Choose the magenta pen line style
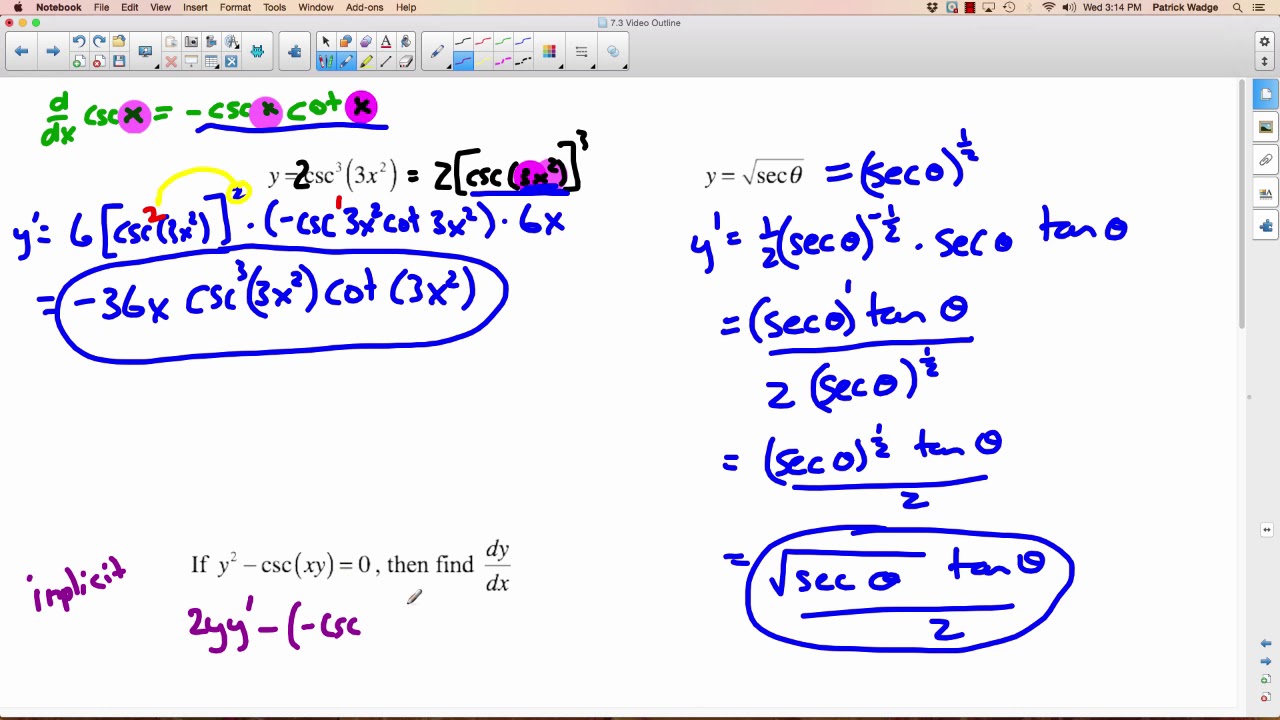This screenshot has height=720, width=1280. coord(503,61)
